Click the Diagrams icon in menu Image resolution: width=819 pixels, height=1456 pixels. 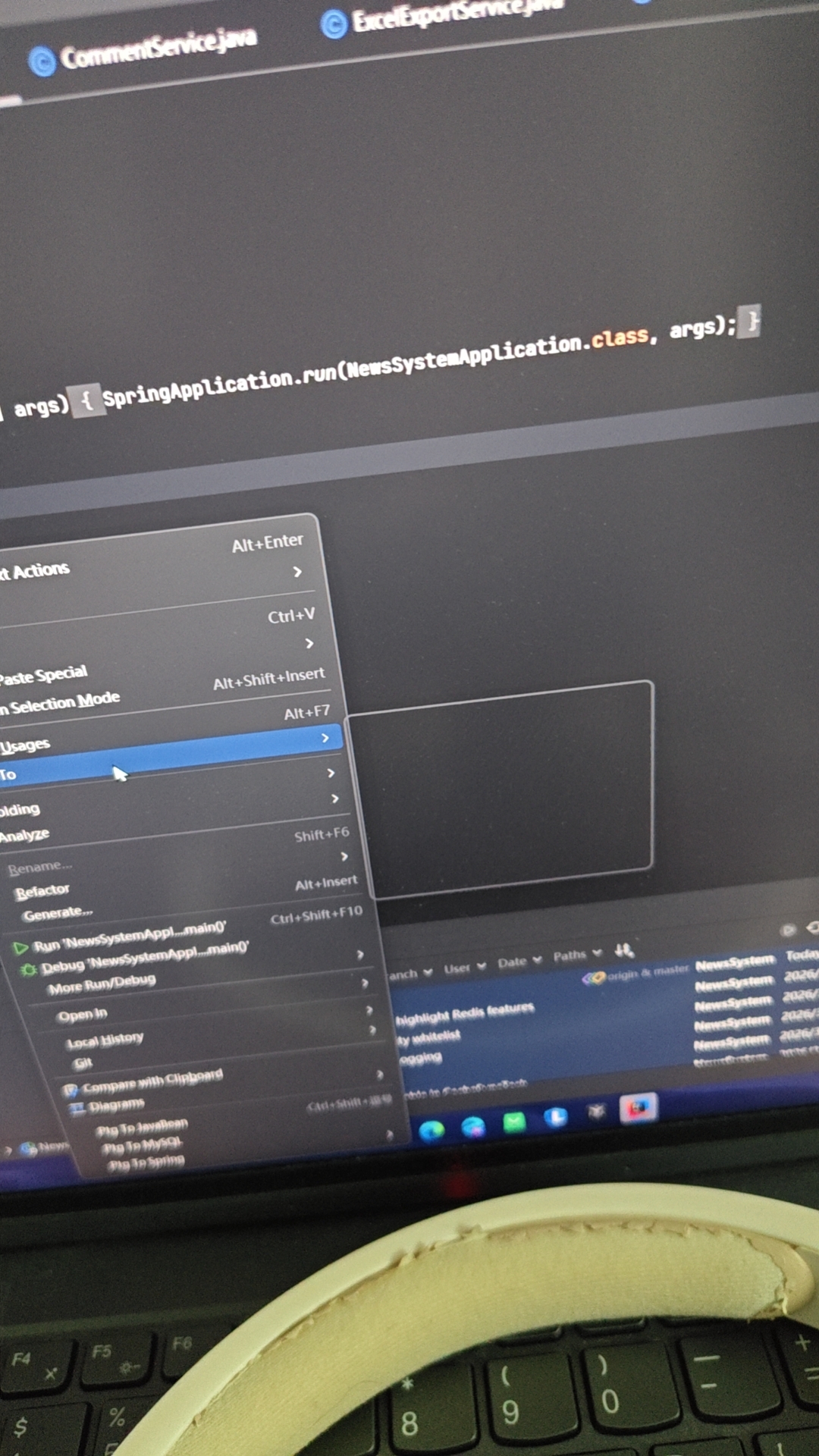pos(77,1109)
